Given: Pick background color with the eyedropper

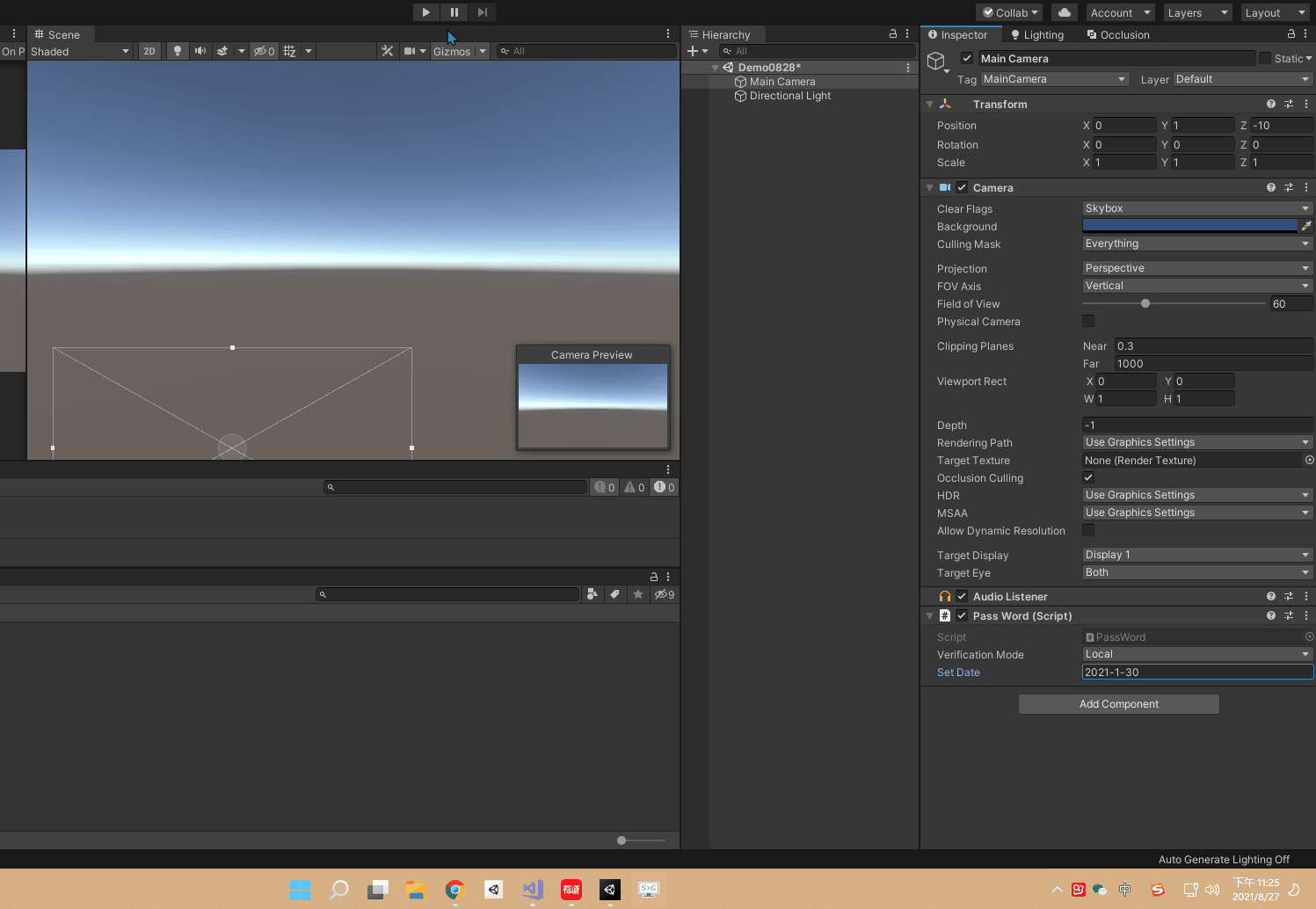Looking at the screenshot, I should (1306, 226).
